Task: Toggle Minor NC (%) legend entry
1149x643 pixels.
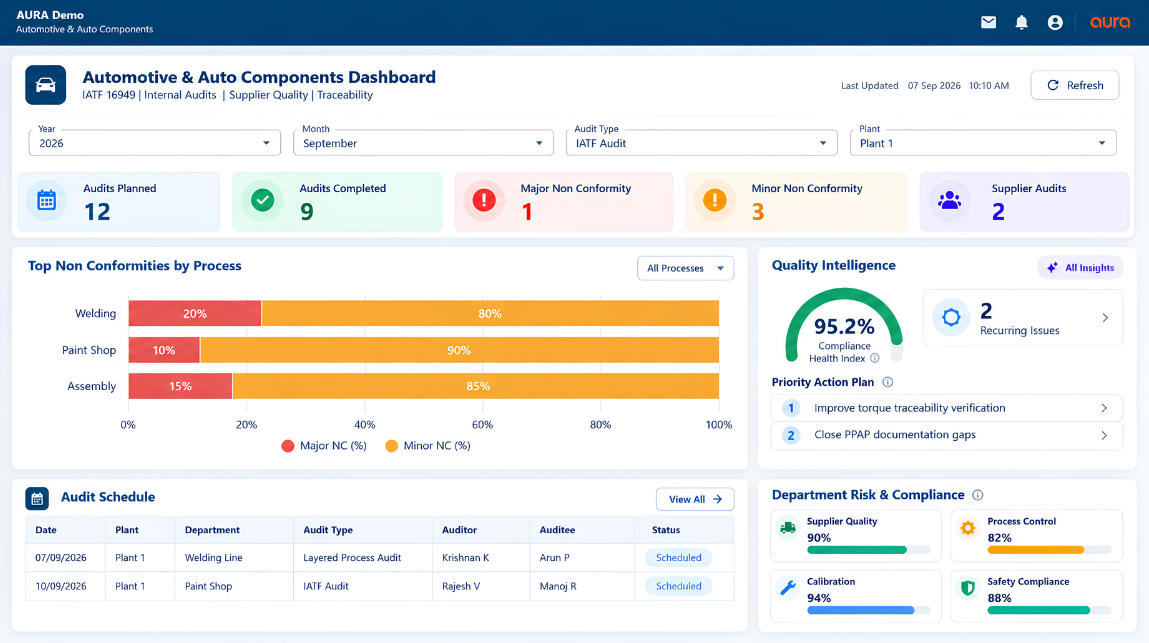Action: coord(428,446)
